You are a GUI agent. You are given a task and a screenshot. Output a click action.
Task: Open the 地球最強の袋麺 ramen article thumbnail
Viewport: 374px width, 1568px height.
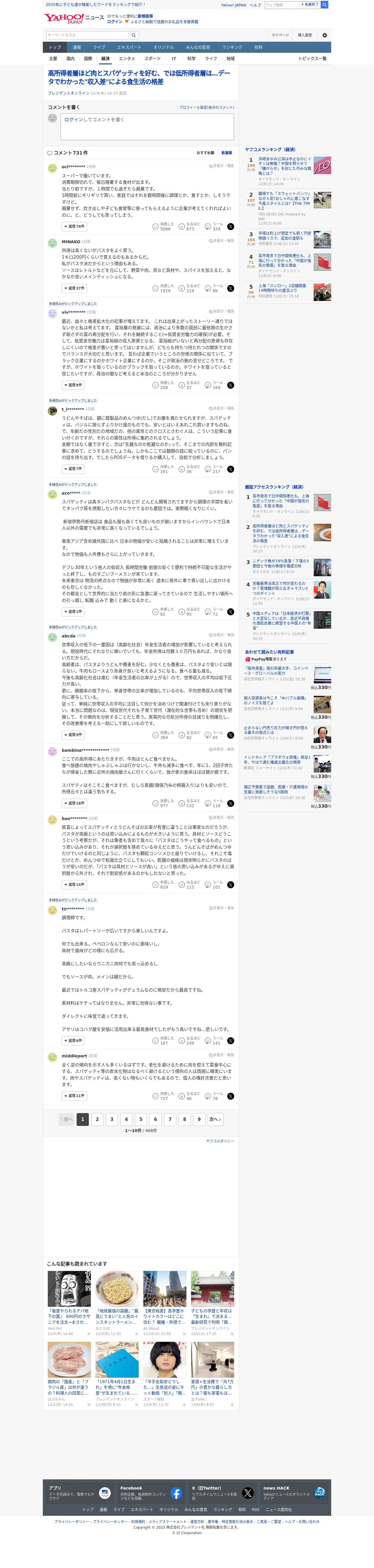click(117, 1289)
